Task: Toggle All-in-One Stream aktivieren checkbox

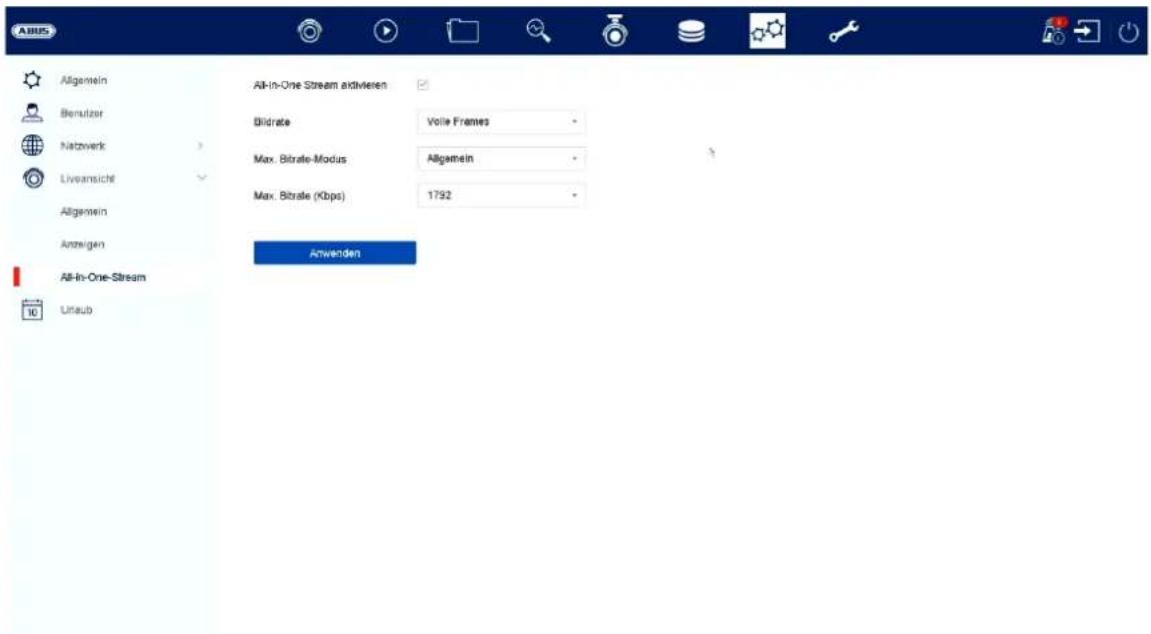Action: [423, 85]
